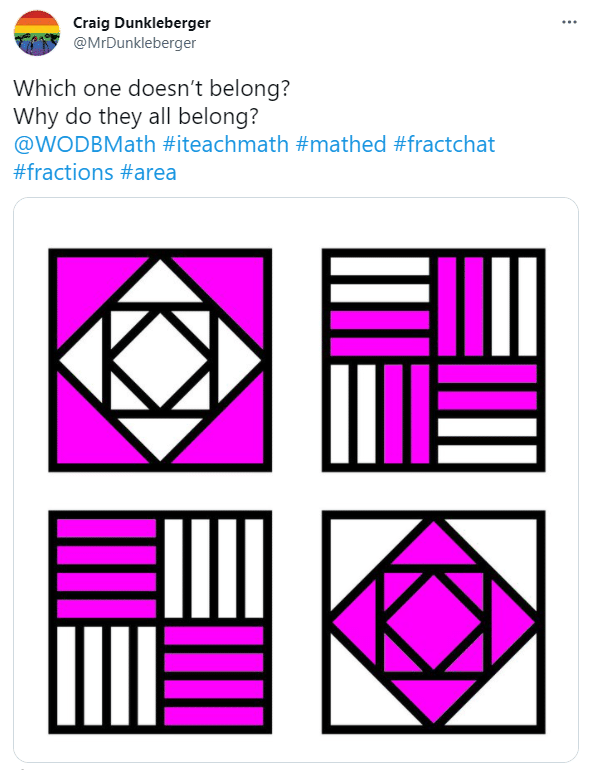592x770 pixels.
Task: Open the #fractions hashtag
Action: tap(63, 172)
